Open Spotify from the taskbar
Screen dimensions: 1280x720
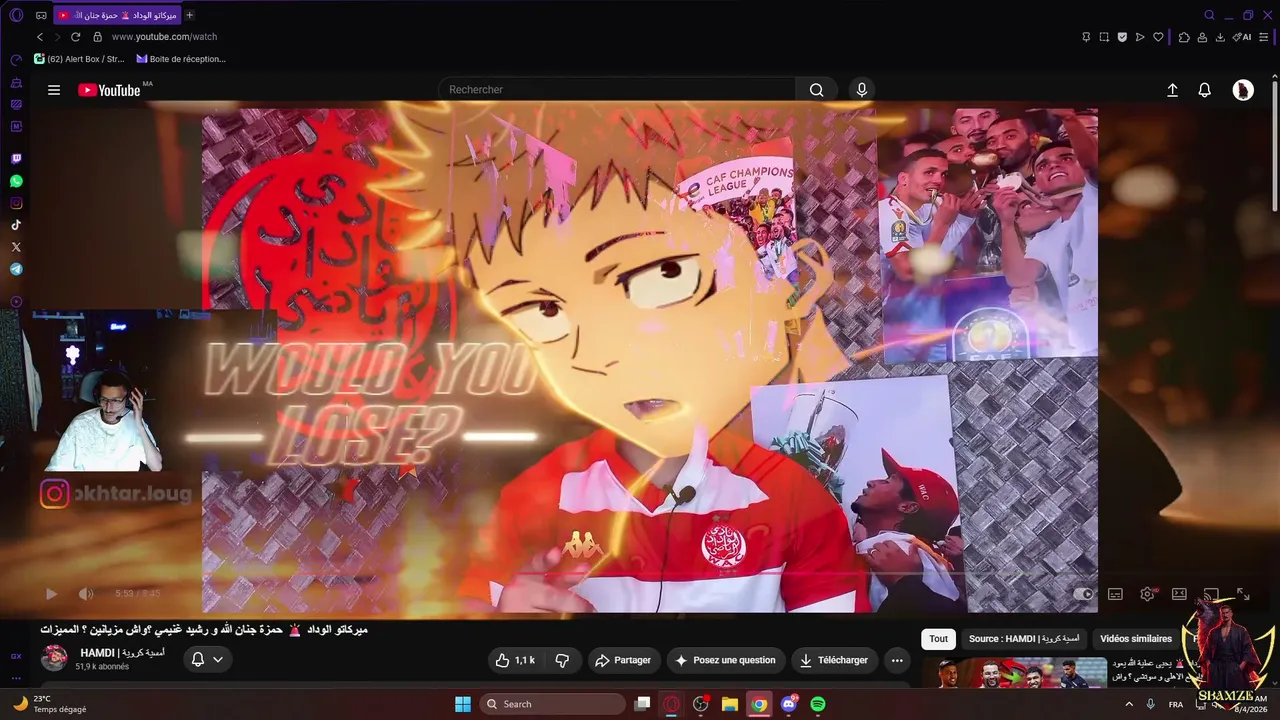pyautogui.click(x=818, y=704)
